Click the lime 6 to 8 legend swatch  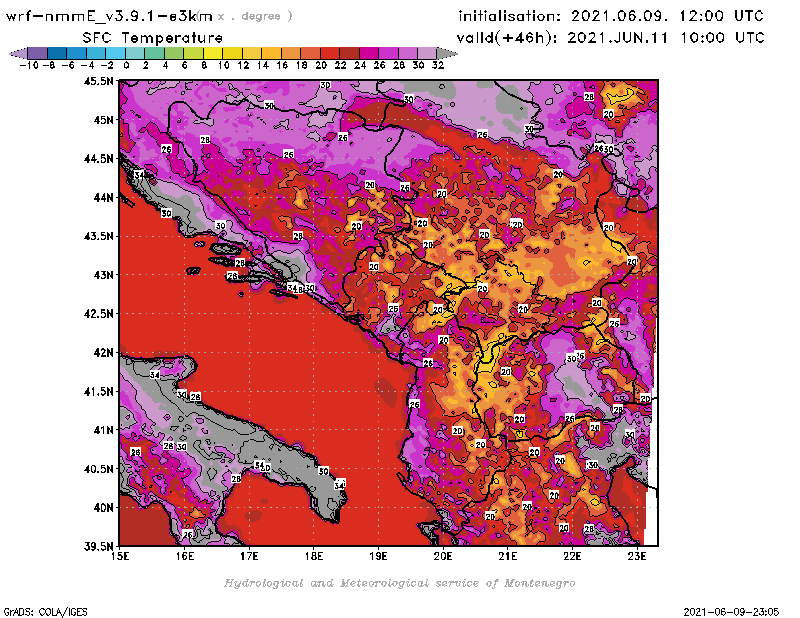(193, 53)
